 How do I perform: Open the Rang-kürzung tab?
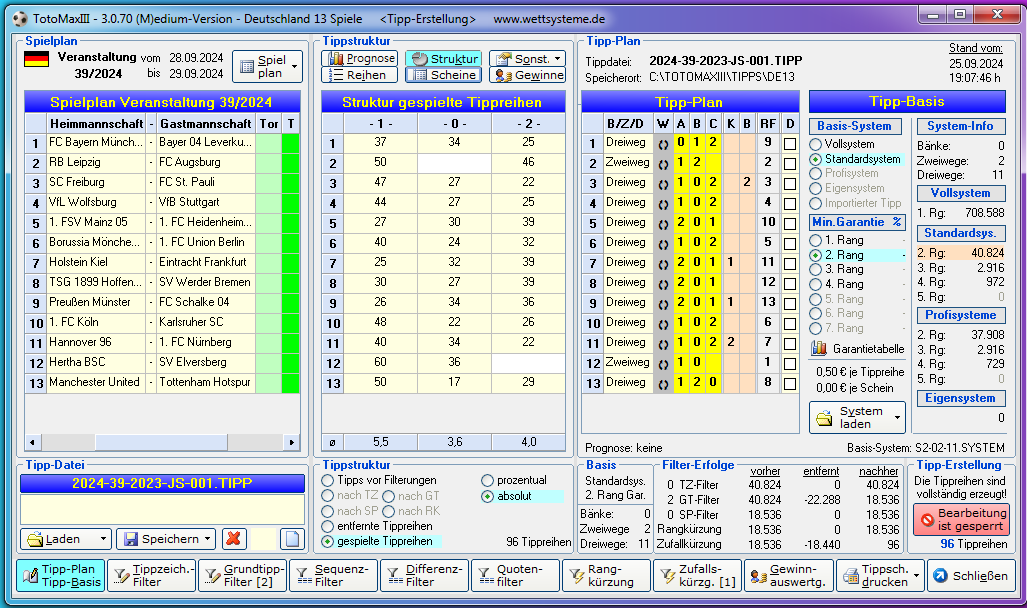click(x=607, y=575)
